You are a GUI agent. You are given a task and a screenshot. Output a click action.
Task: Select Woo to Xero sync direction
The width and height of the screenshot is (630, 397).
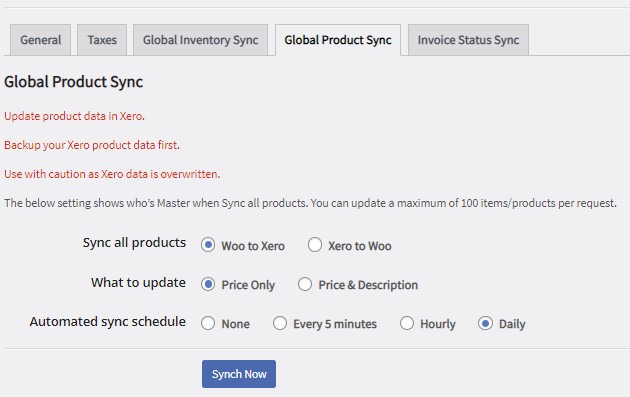[x=208, y=245]
